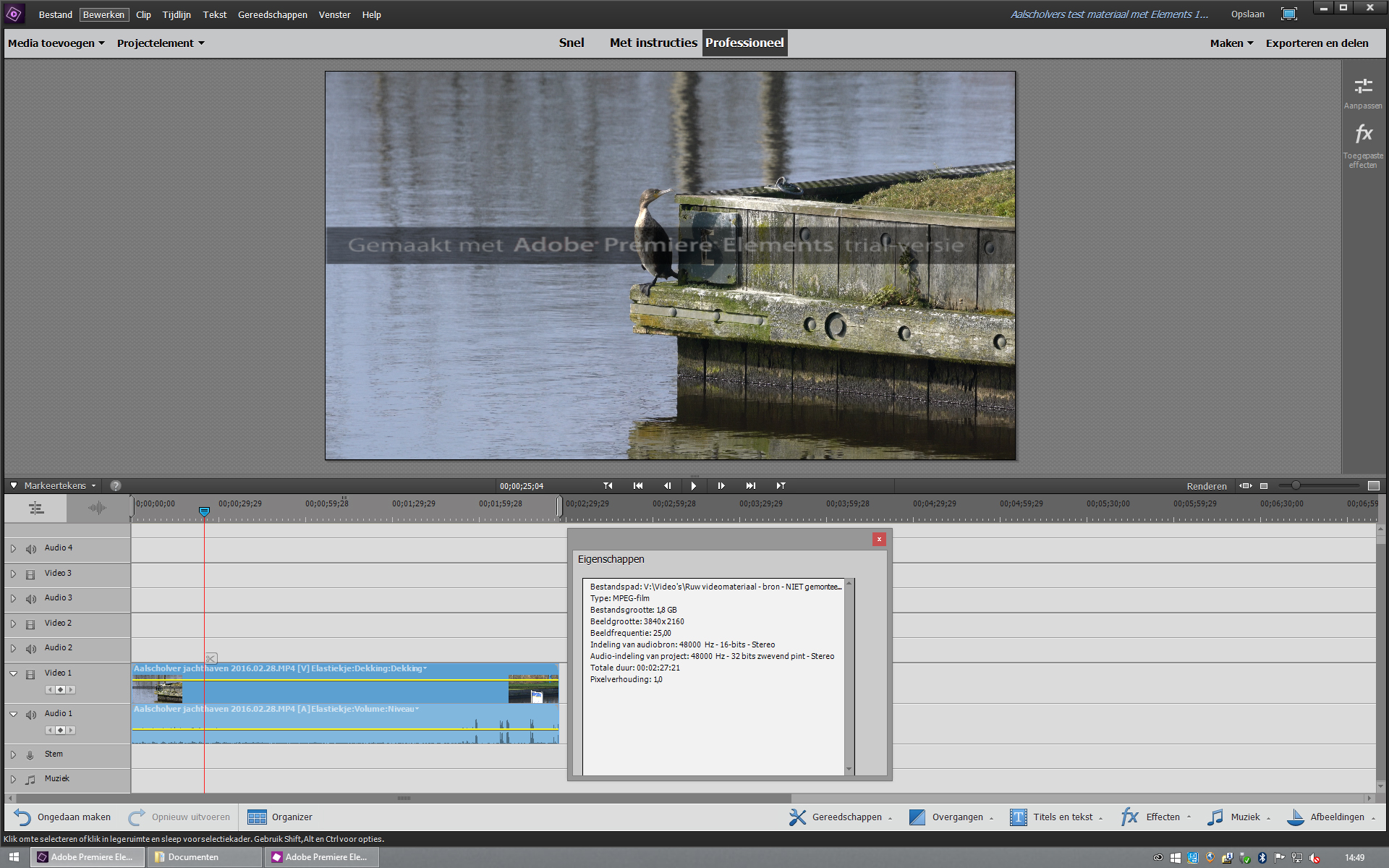Open the Venster menu

tap(334, 14)
